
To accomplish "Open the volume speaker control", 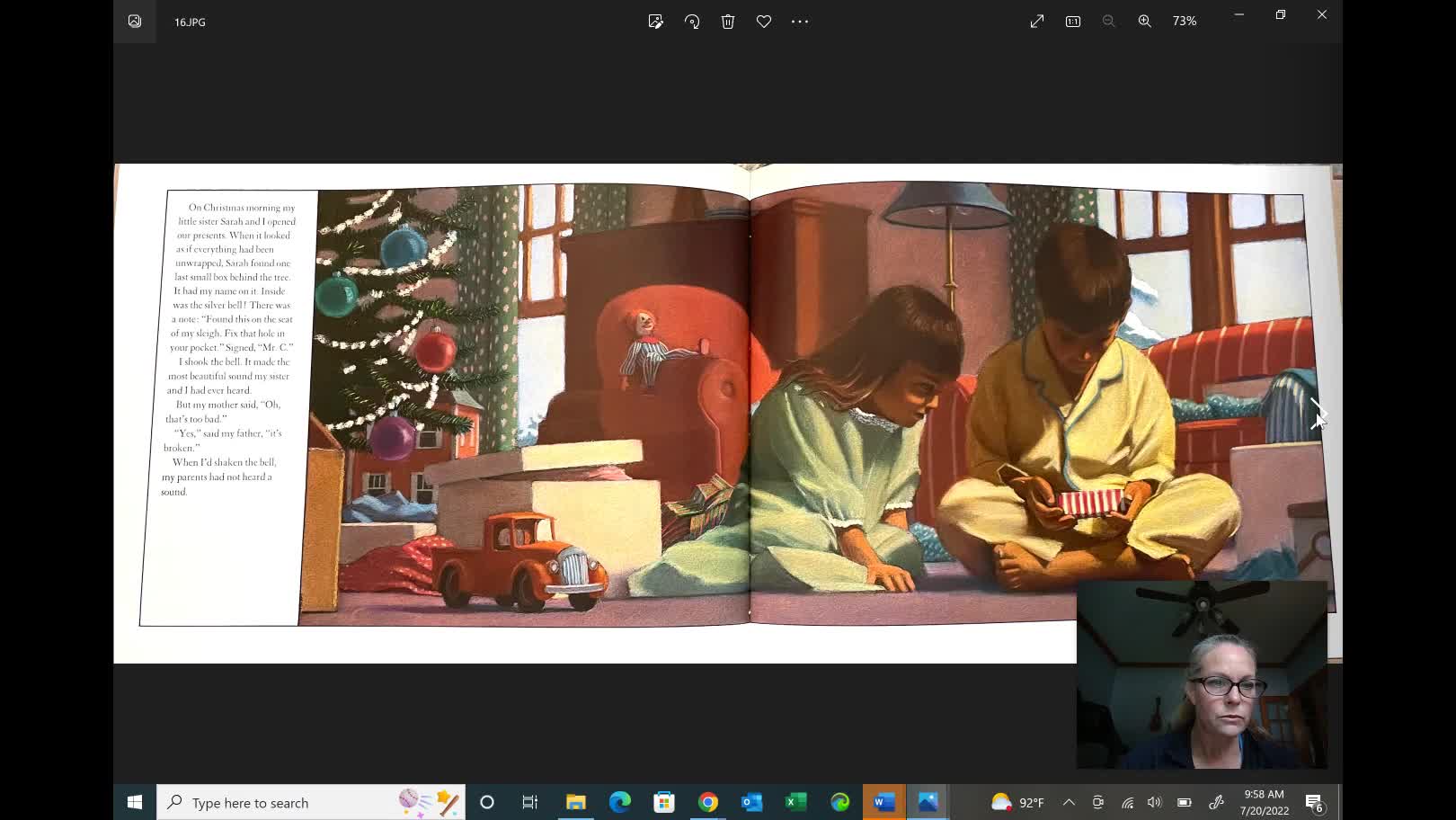I will [1155, 802].
